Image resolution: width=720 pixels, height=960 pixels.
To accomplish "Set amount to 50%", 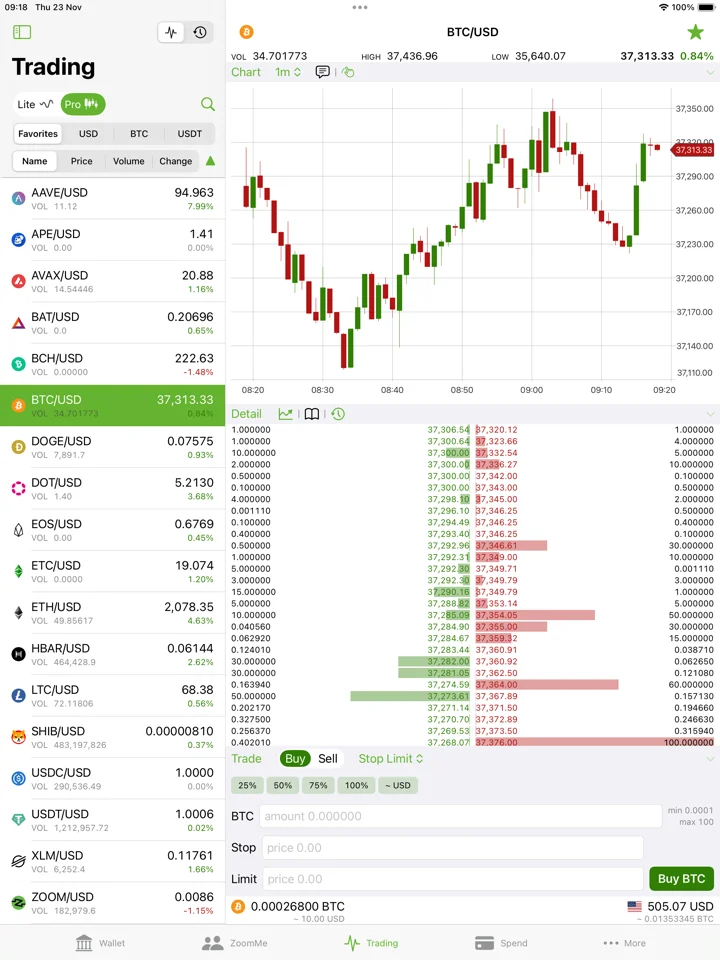I will point(282,786).
